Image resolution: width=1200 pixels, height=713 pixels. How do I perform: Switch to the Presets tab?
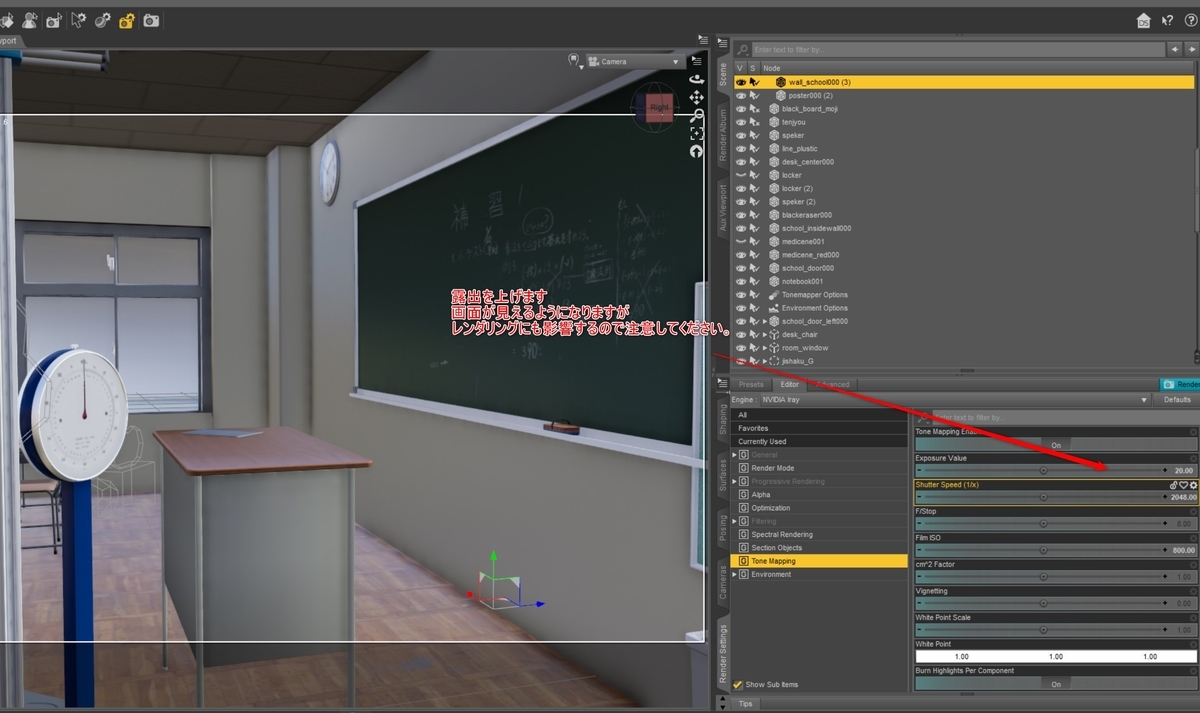(750, 384)
